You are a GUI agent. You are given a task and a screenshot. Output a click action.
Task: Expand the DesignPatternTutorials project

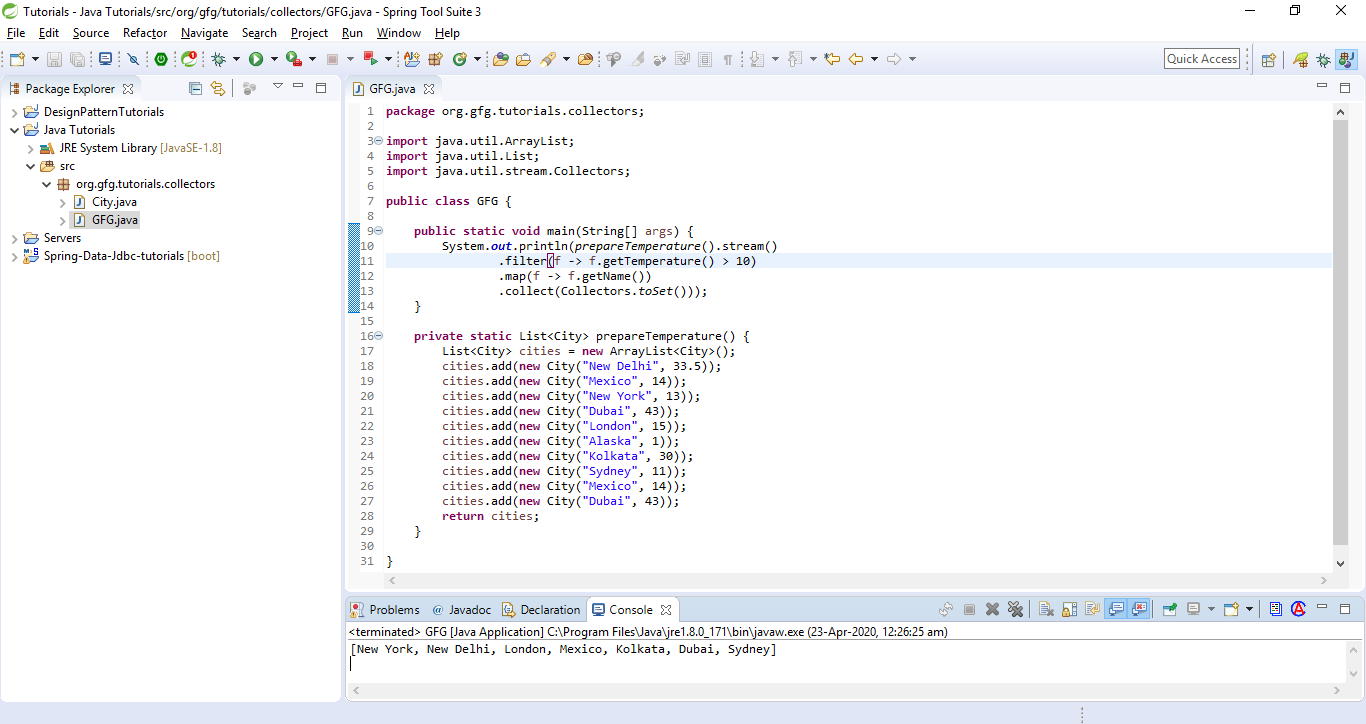point(15,112)
